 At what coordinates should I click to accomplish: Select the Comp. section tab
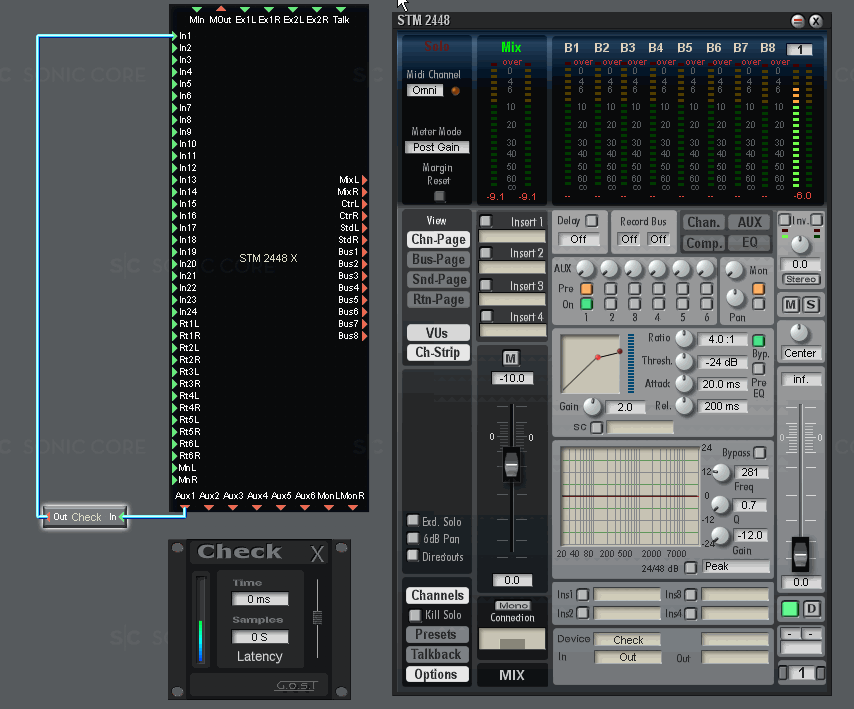(x=704, y=243)
